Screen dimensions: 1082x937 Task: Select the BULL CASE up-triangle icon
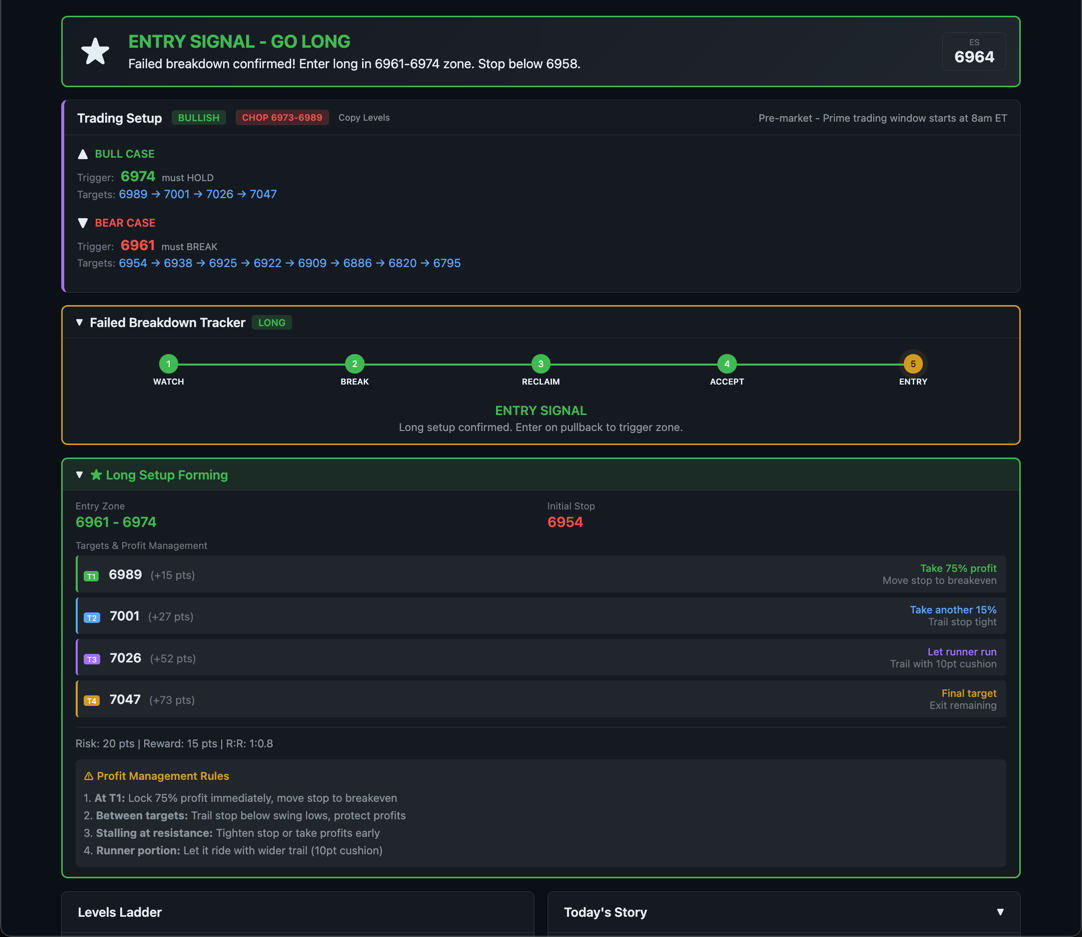pyautogui.click(x=82, y=154)
